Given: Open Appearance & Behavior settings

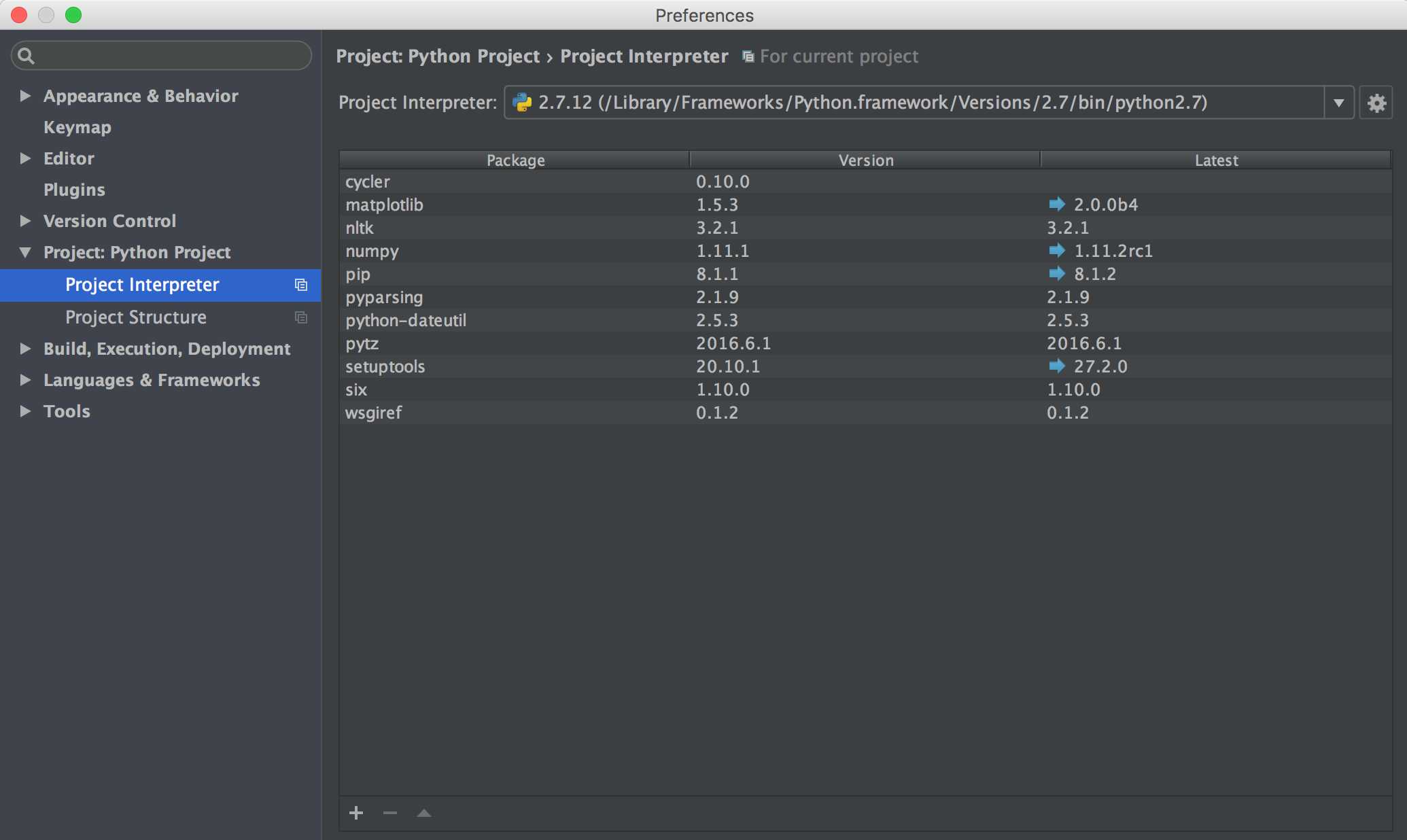Looking at the screenshot, I should pos(141,96).
